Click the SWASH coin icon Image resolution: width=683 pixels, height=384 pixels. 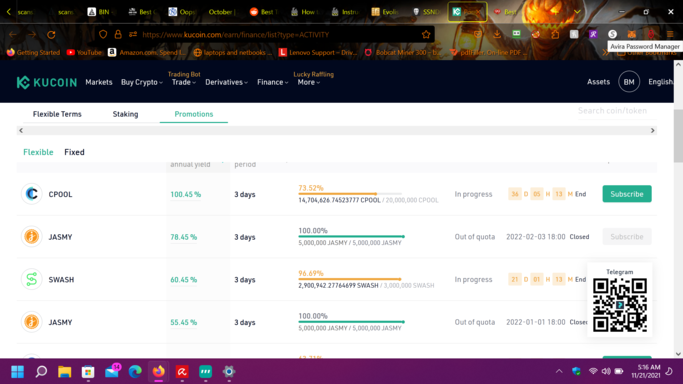(x=31, y=279)
